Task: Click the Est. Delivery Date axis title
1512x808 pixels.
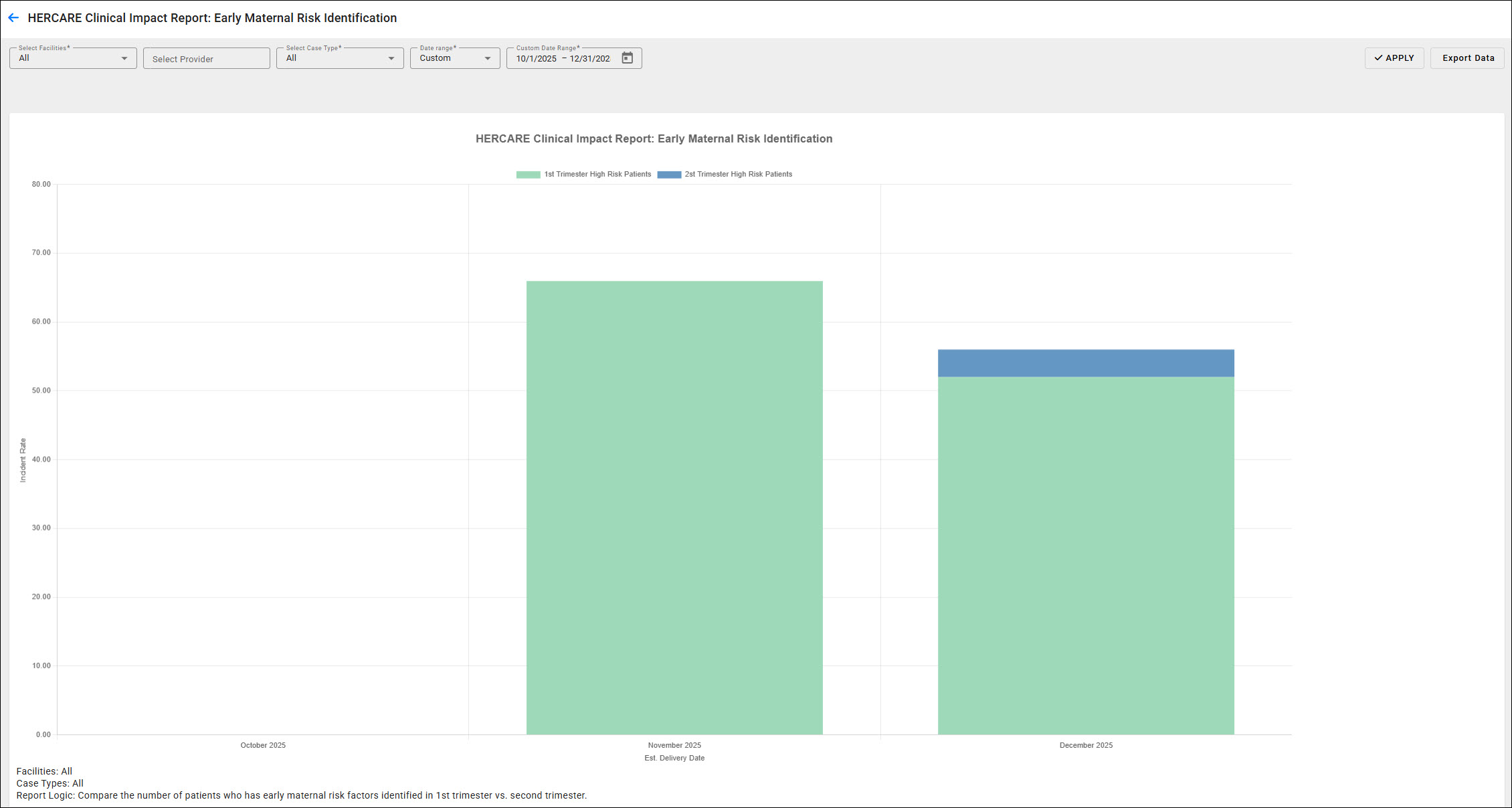Action: (674, 759)
